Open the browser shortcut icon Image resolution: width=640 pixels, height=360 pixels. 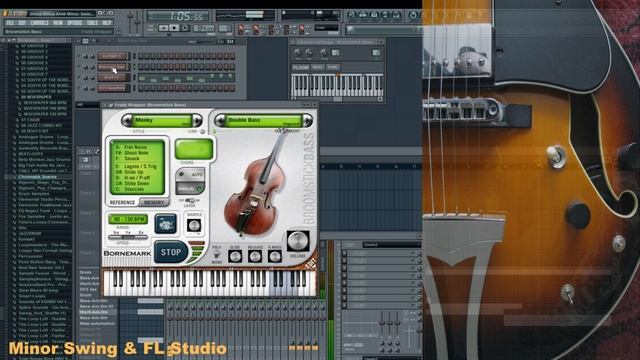click(385, 15)
